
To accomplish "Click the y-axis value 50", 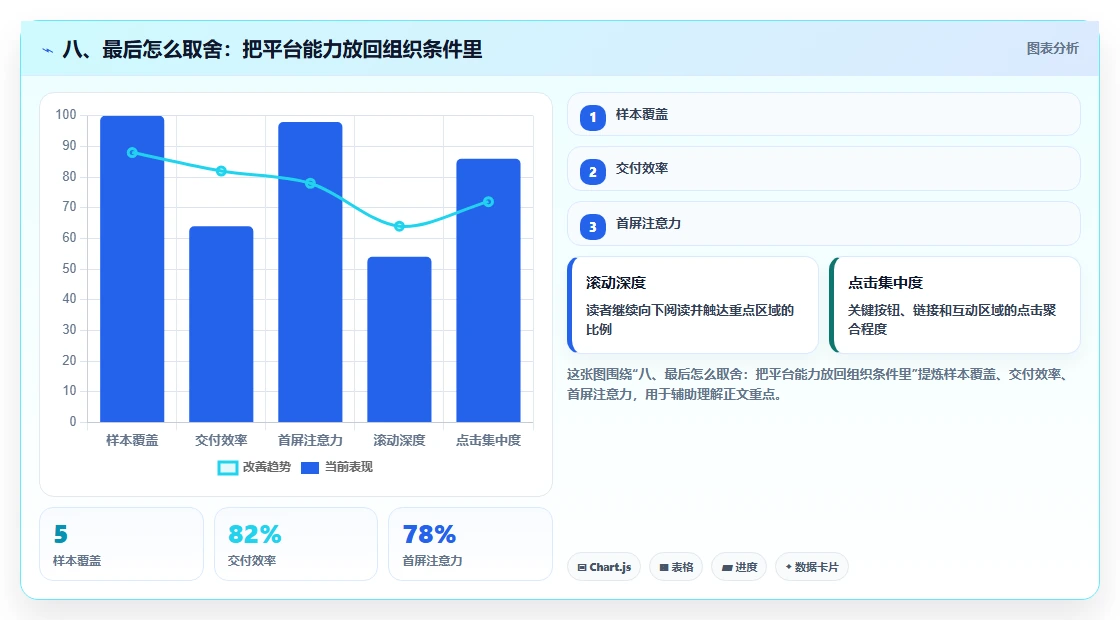I will click(69, 269).
